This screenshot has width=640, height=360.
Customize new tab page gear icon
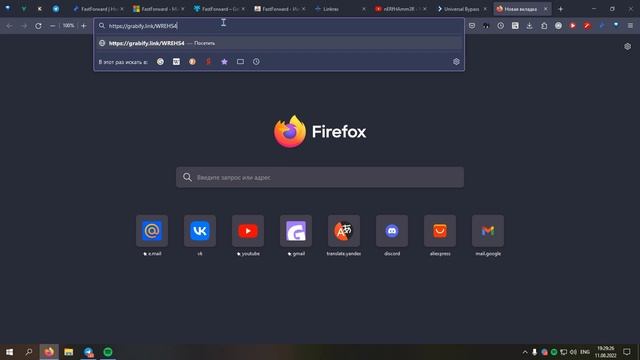[x=628, y=47]
